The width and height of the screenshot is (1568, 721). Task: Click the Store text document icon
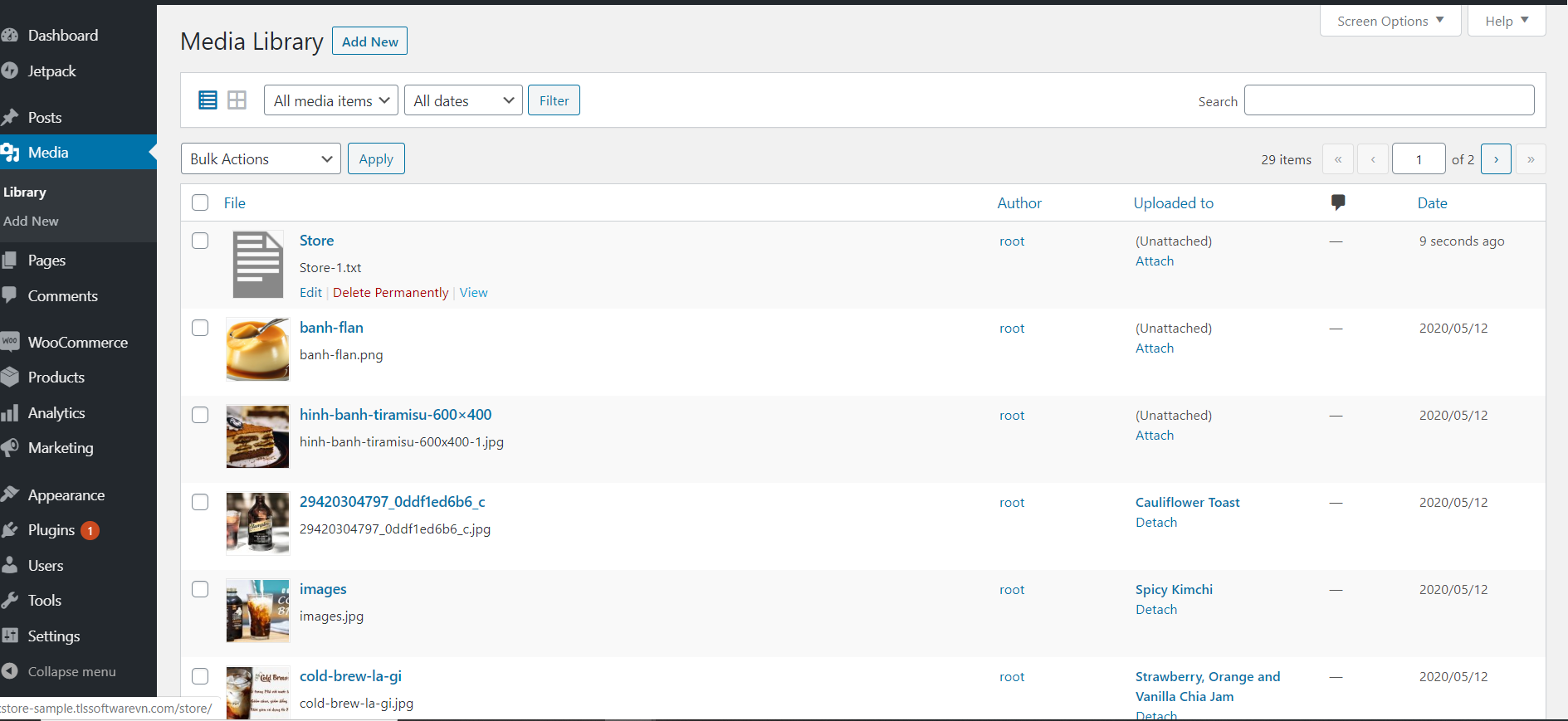[258, 265]
